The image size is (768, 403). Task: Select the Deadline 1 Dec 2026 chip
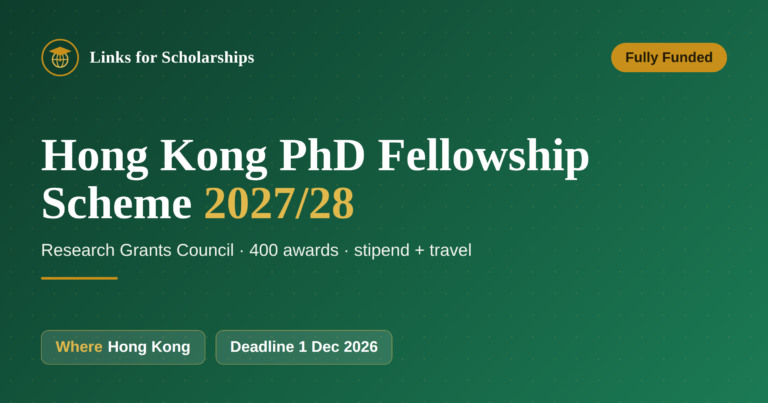[304, 347]
